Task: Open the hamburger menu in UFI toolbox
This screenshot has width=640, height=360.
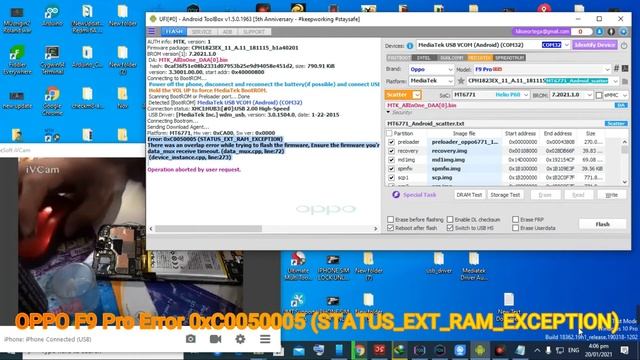Action: point(151,31)
